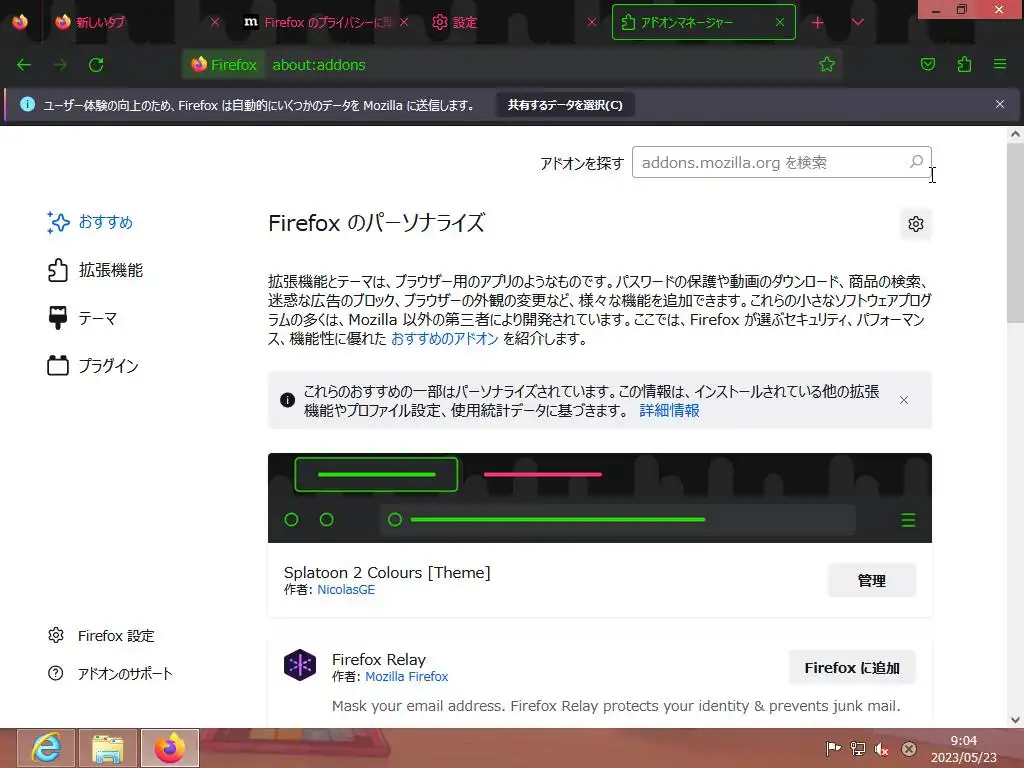Open the addon tools gear menu

916,224
